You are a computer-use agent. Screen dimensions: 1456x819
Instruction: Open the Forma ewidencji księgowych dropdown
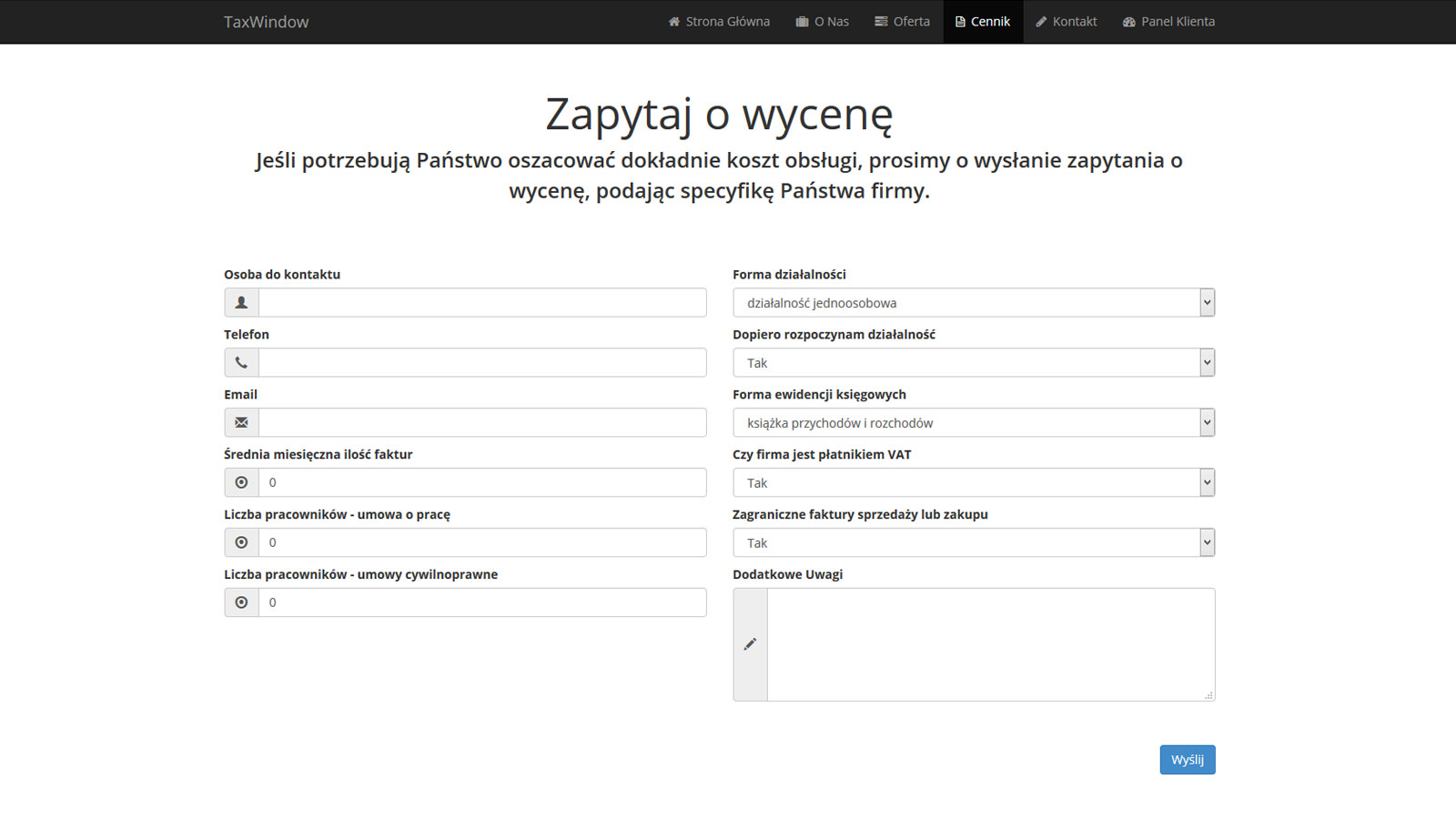pos(974,422)
